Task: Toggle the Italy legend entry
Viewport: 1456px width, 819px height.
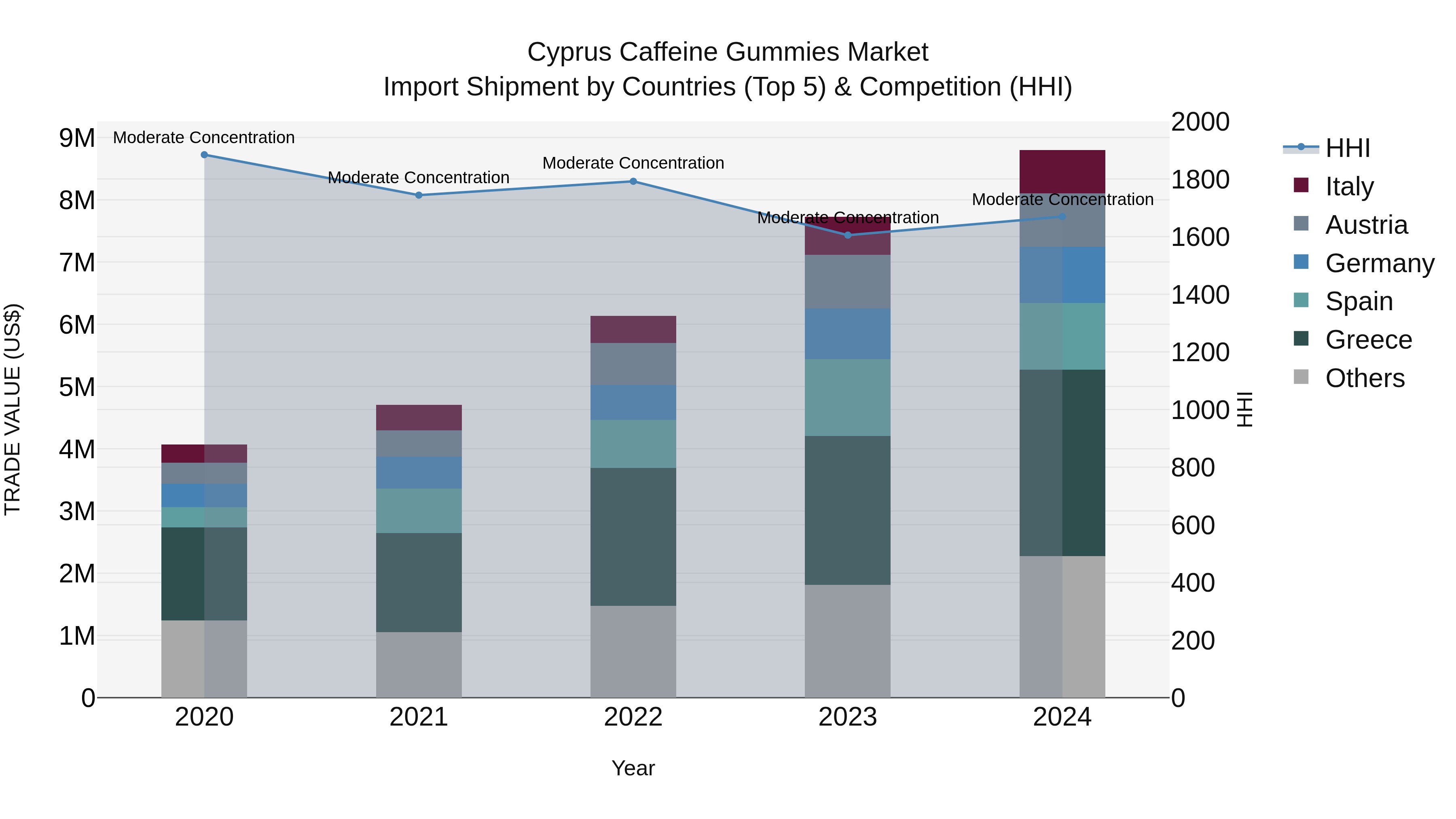Action: click(x=1333, y=186)
